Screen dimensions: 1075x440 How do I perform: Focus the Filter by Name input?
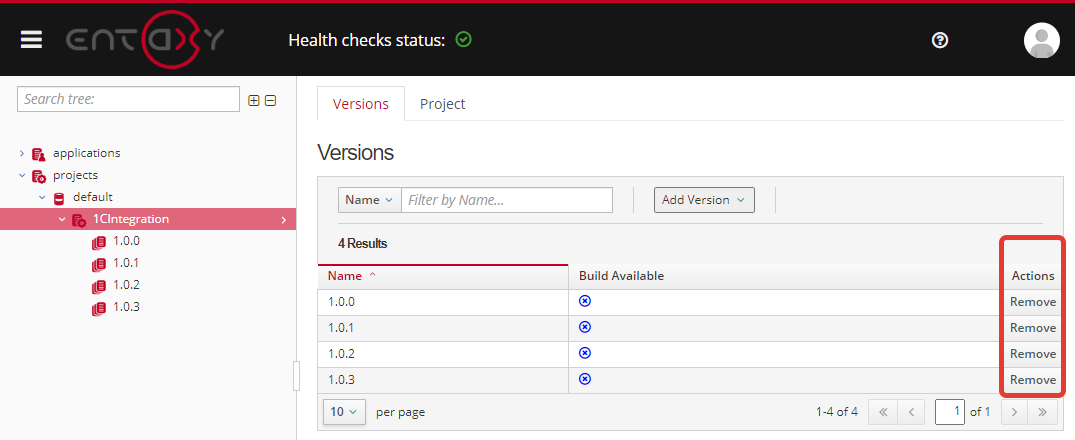click(x=507, y=200)
